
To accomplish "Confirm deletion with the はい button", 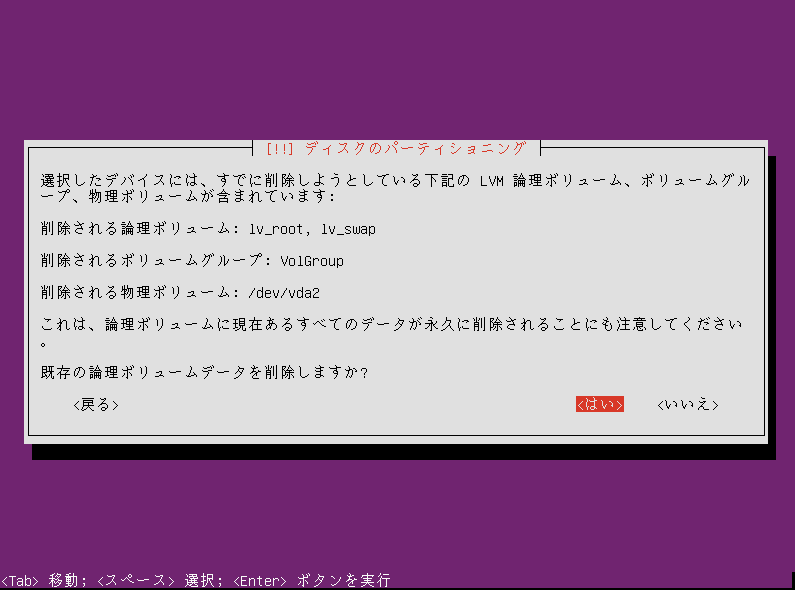I will tap(600, 404).
